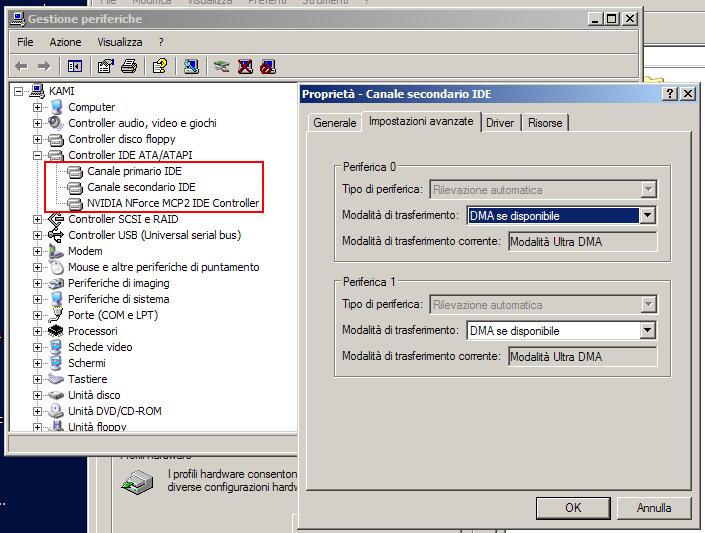Click the Controller SCSI e RAID icon
This screenshot has height=533, width=705.
tap(56, 219)
